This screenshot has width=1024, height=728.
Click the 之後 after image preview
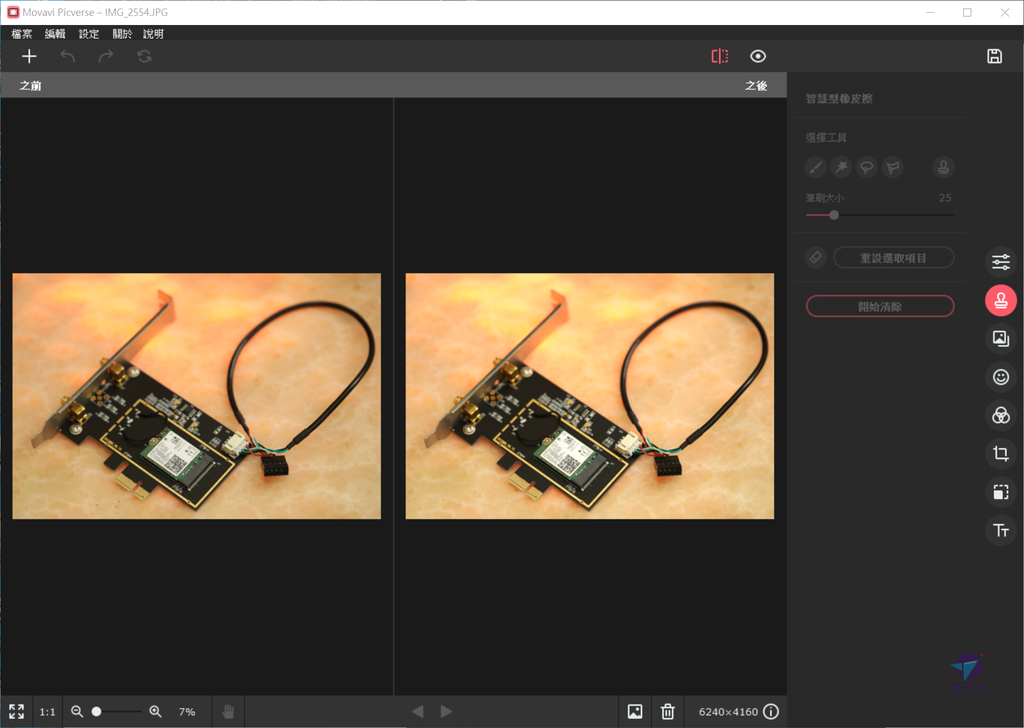tap(590, 396)
